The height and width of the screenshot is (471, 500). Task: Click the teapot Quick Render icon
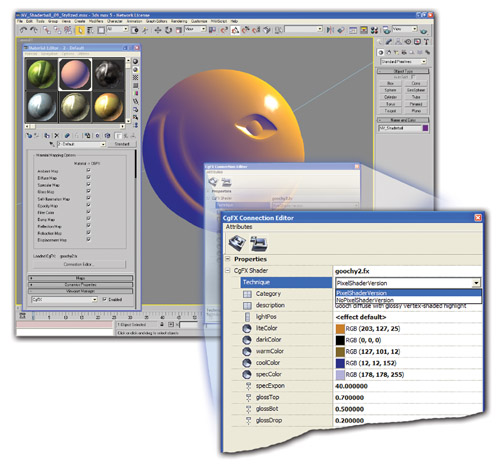[423, 31]
